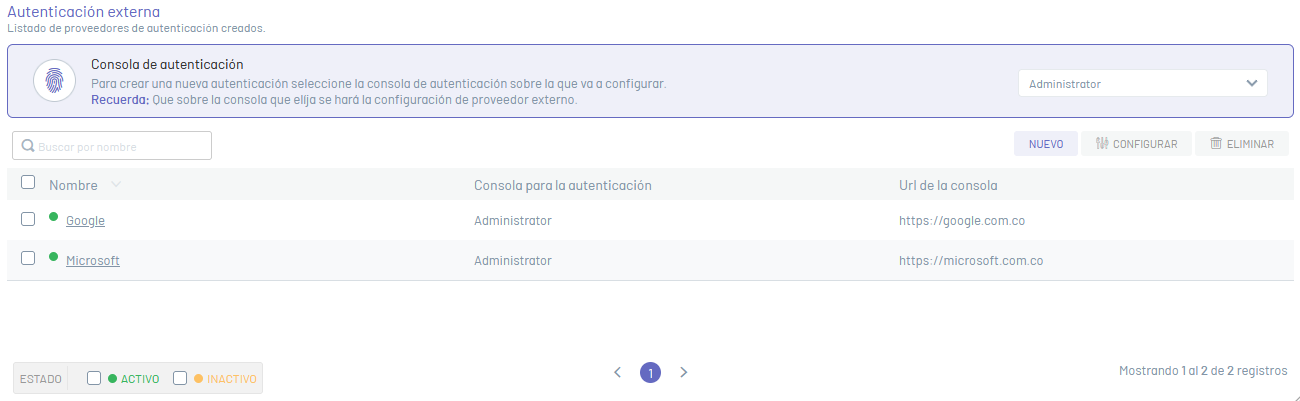This screenshot has height=401, width=1300.
Task: Click the trash icon on the ELIMINAR button
Action: pyautogui.click(x=1216, y=144)
